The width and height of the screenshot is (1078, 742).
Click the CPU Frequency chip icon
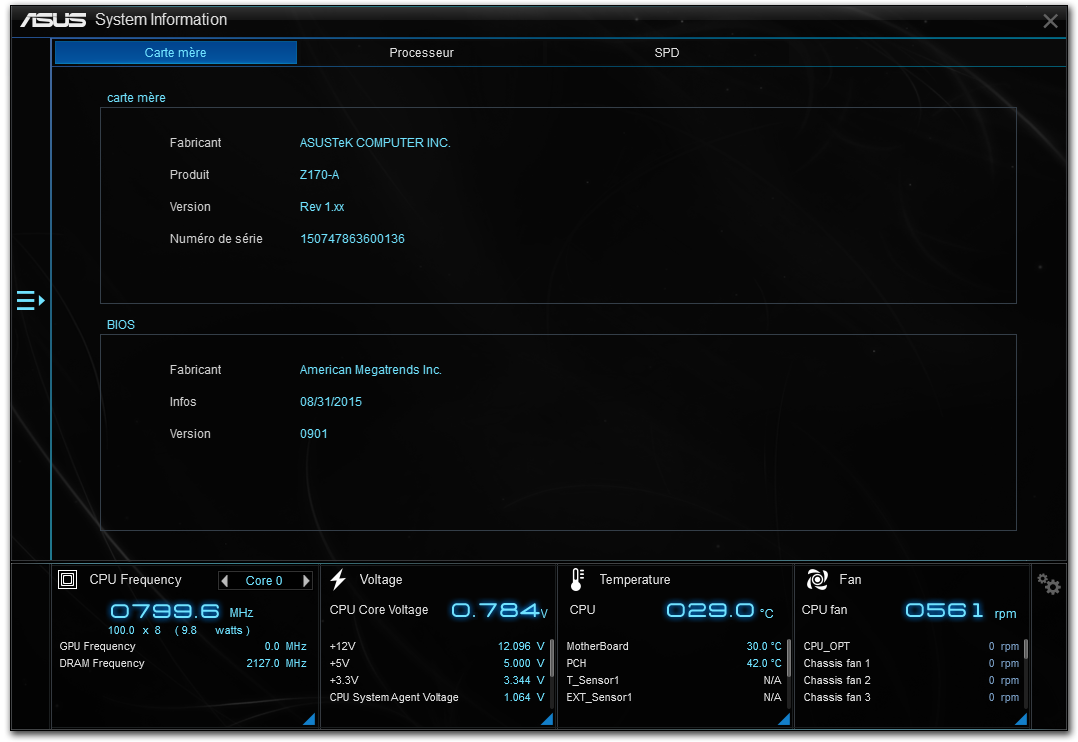[x=68, y=580]
